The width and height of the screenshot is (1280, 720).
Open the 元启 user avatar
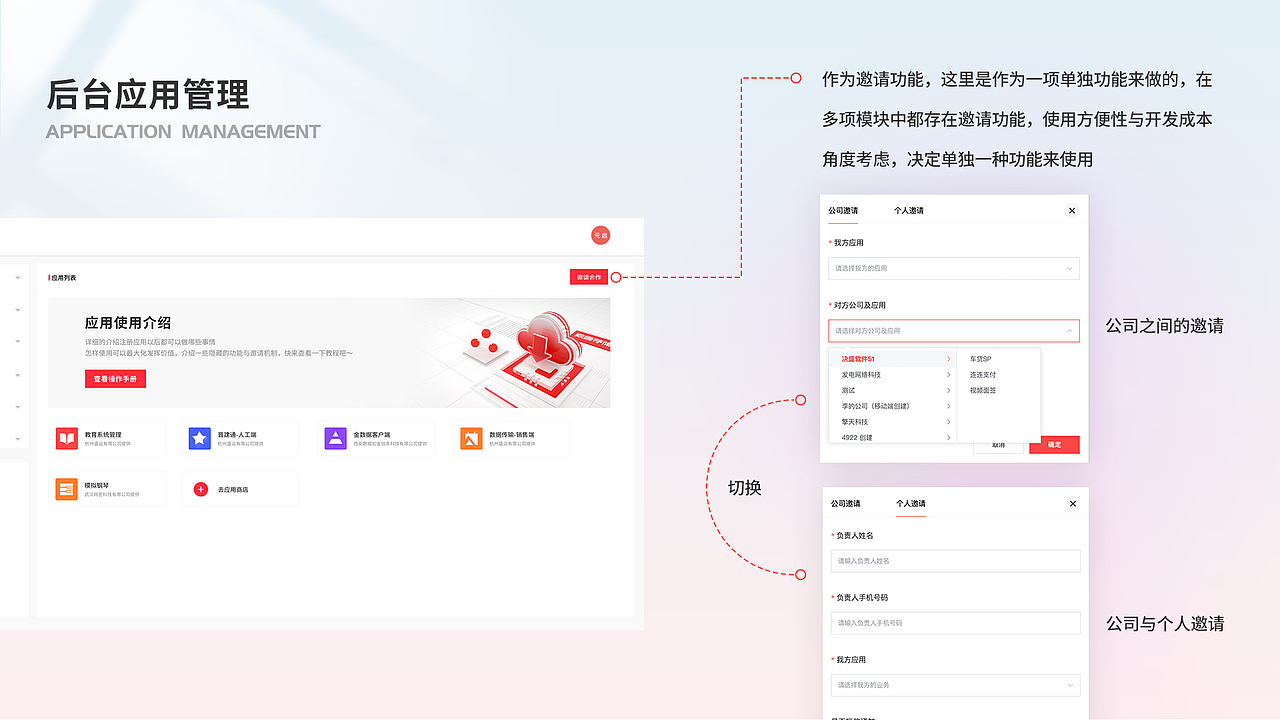[x=600, y=236]
